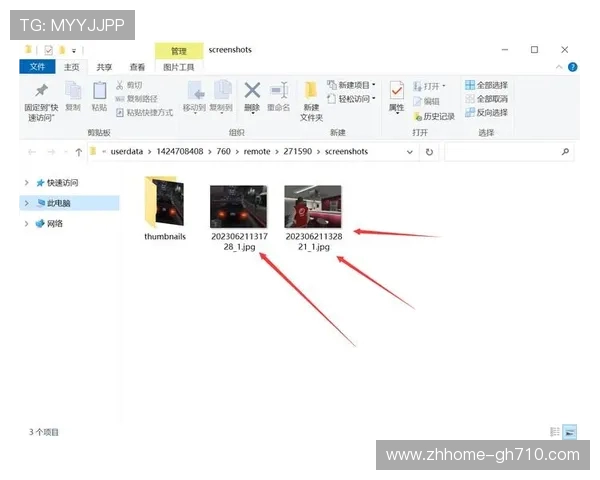Collapse the ribbon with the caret
This screenshot has width=600, height=480.
[559, 67]
